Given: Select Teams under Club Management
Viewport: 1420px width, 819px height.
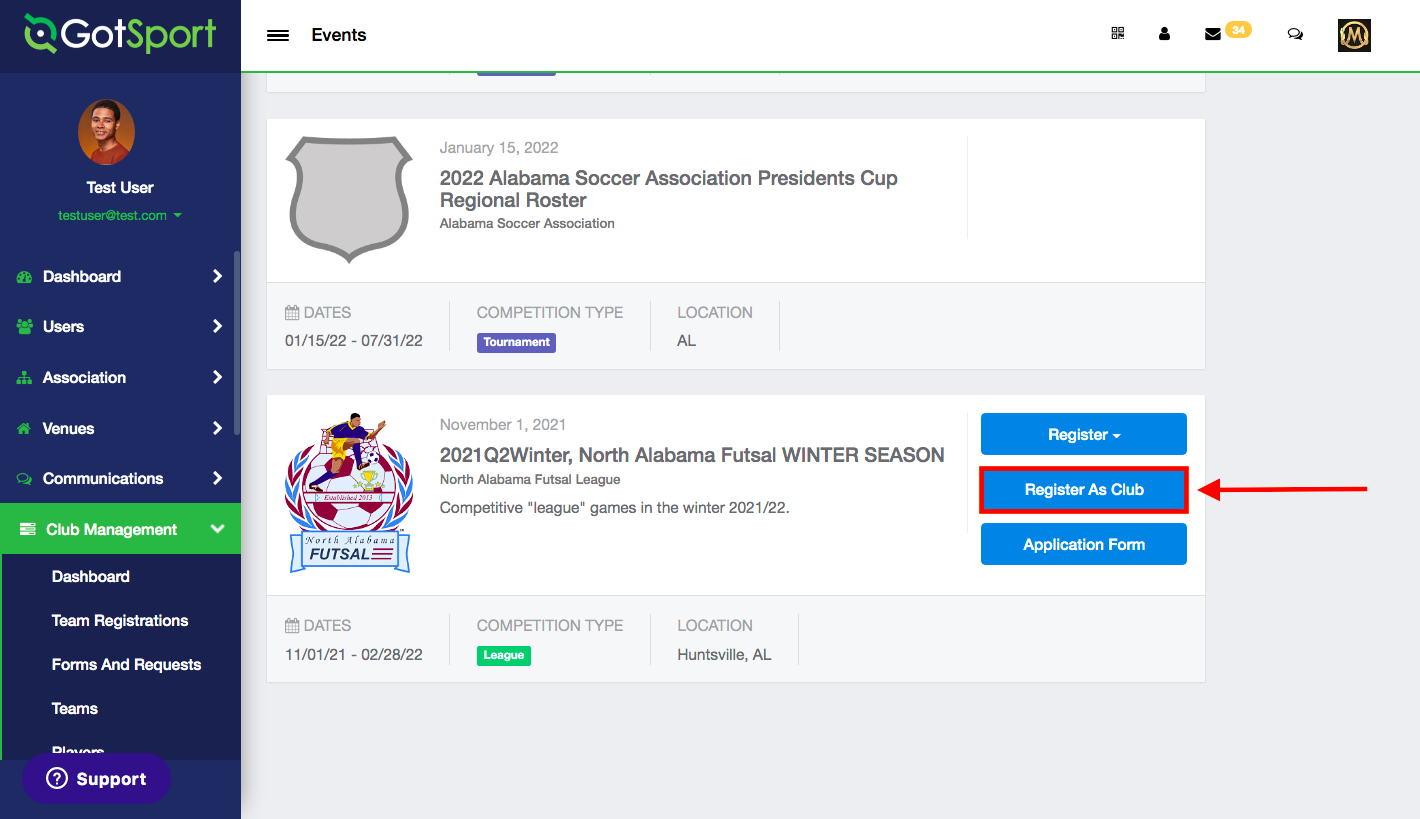Looking at the screenshot, I should (x=75, y=708).
